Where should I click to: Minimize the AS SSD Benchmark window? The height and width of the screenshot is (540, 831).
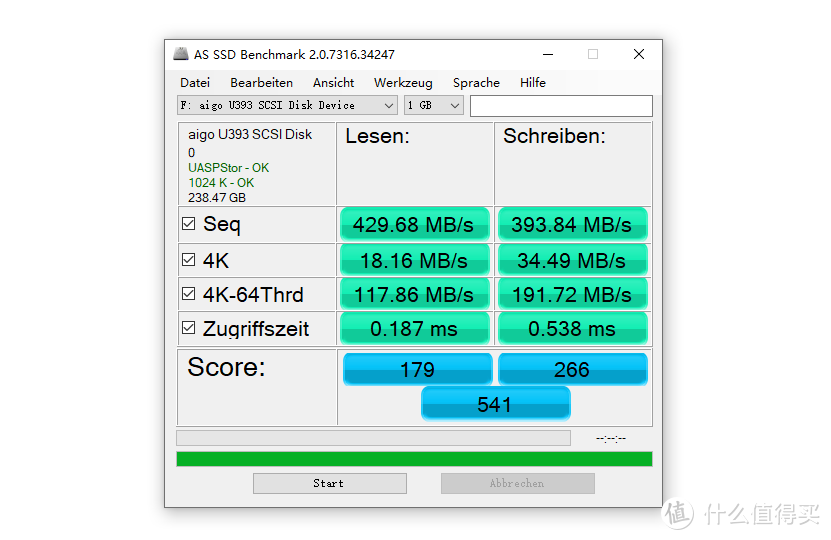(547, 54)
